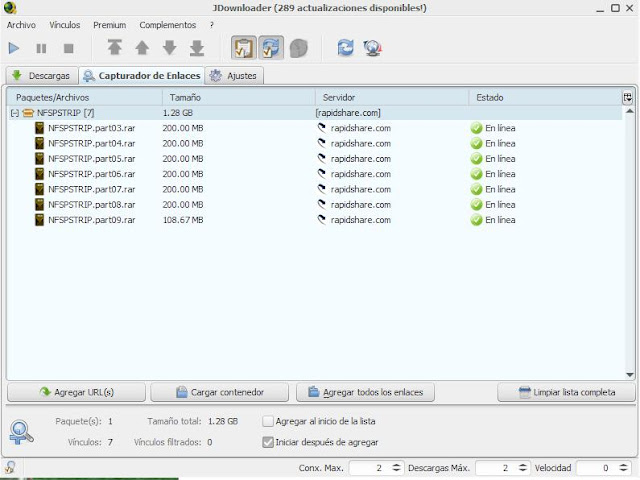Move selection down one position
This screenshot has width=640, height=480.
pos(169,47)
